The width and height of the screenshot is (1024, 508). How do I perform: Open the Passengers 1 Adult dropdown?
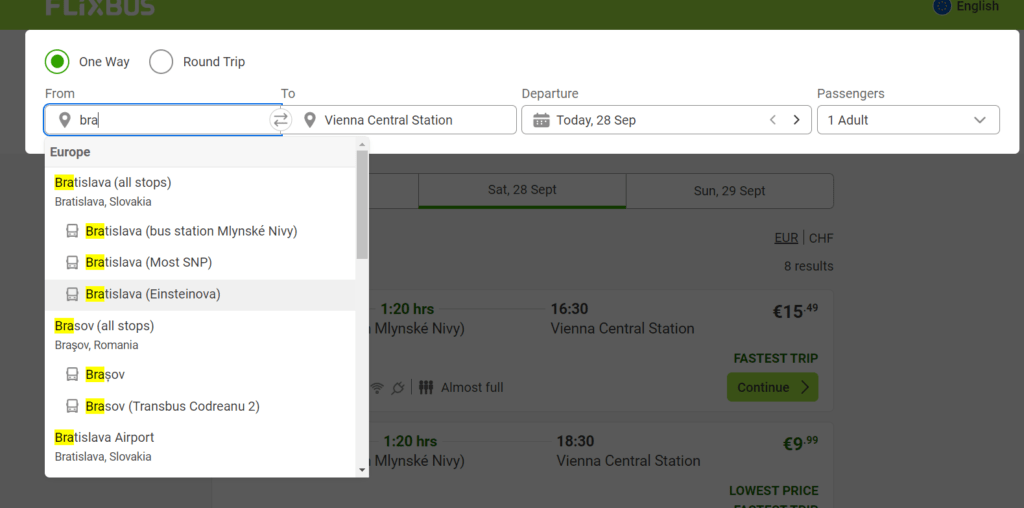click(908, 120)
